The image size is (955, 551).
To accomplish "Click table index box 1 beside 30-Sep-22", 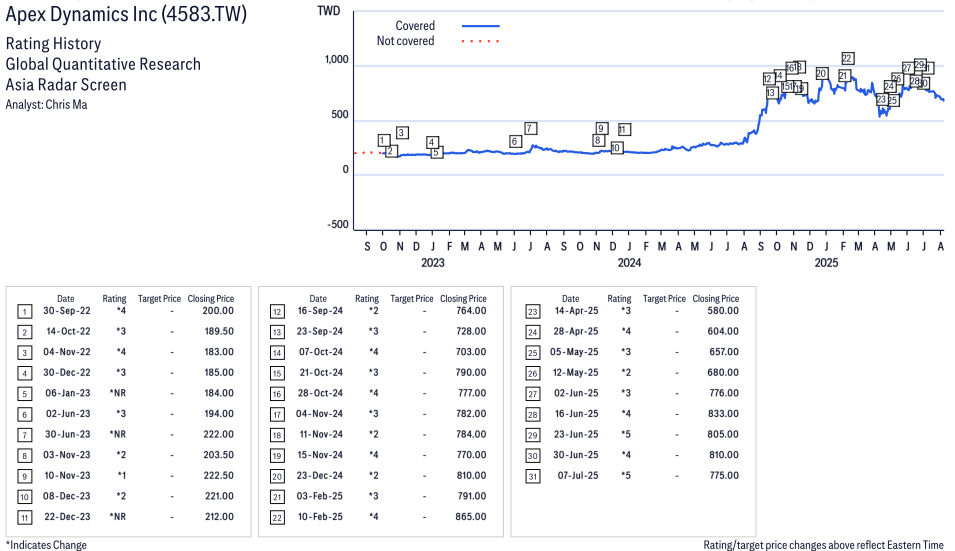I will click(x=24, y=312).
